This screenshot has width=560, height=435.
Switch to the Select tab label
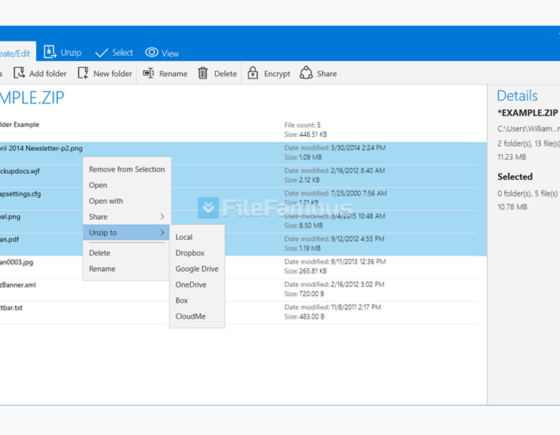122,53
